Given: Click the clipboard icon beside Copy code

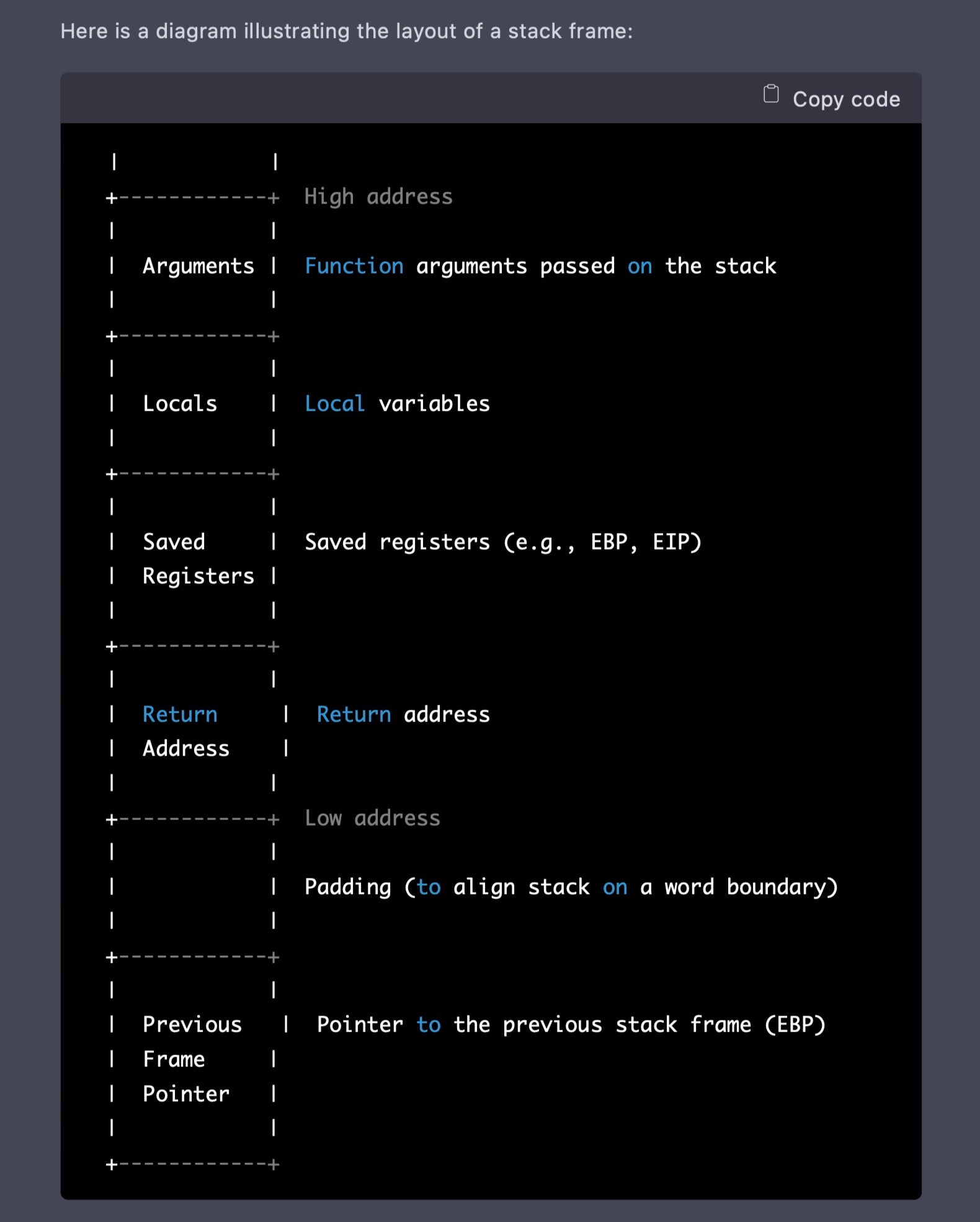Looking at the screenshot, I should 770,94.
